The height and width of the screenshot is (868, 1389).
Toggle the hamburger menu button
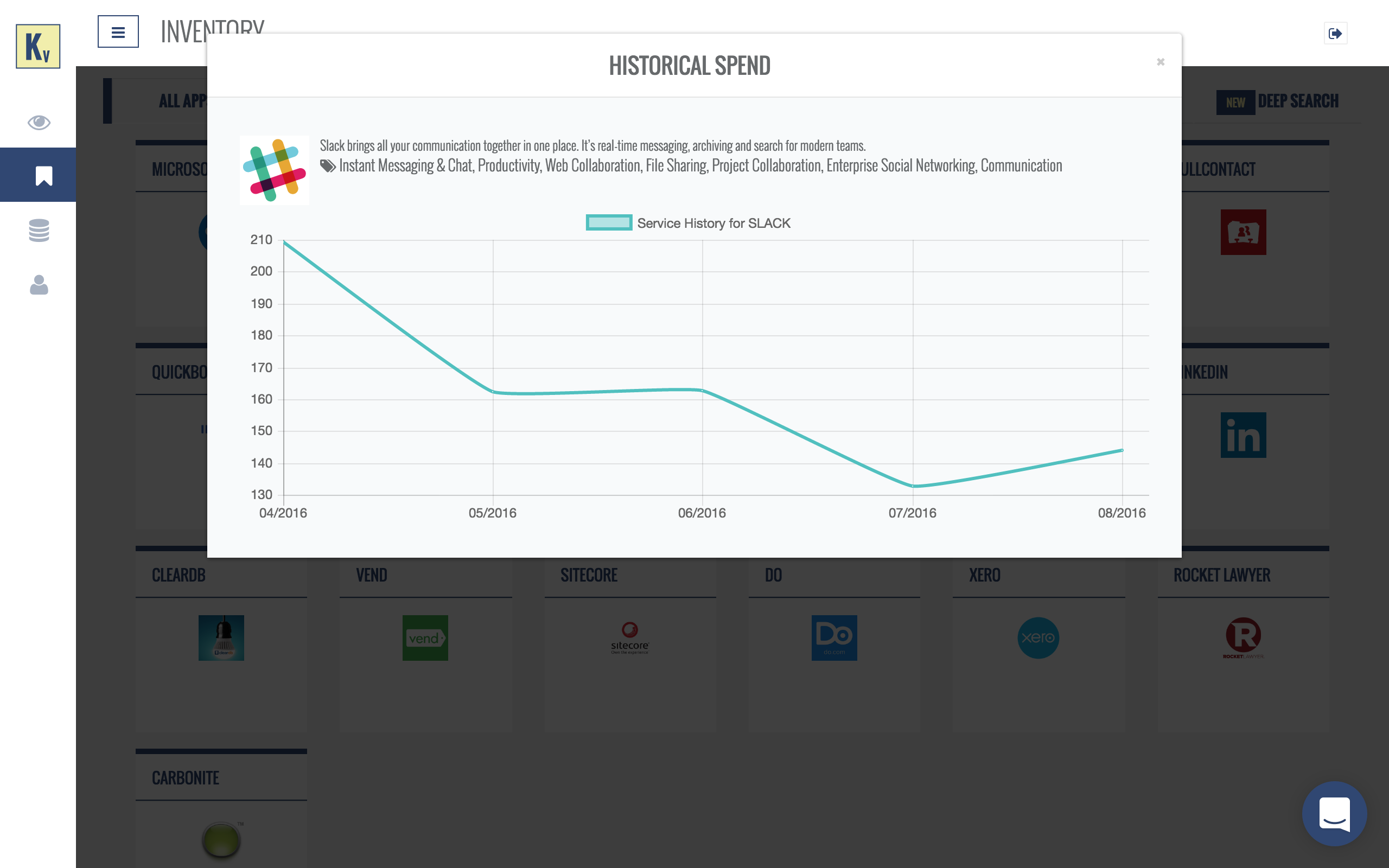(x=118, y=32)
